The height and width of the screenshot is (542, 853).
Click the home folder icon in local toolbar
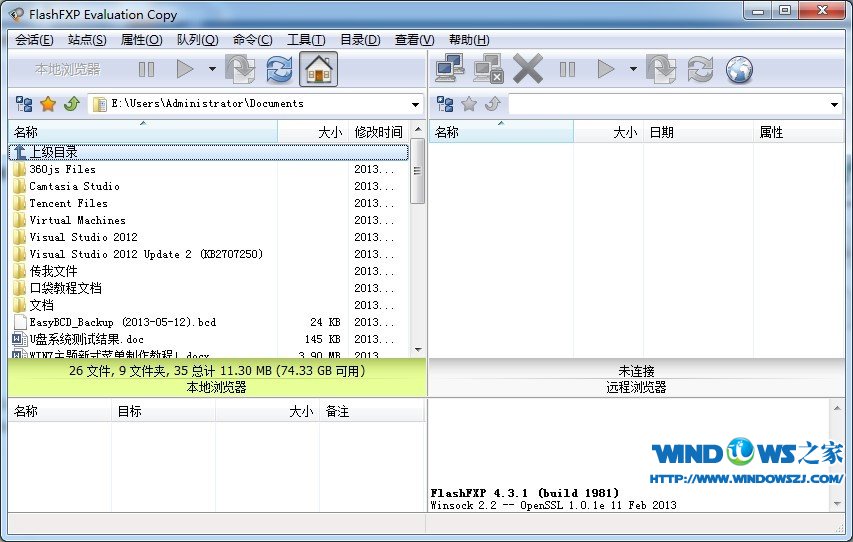point(318,69)
